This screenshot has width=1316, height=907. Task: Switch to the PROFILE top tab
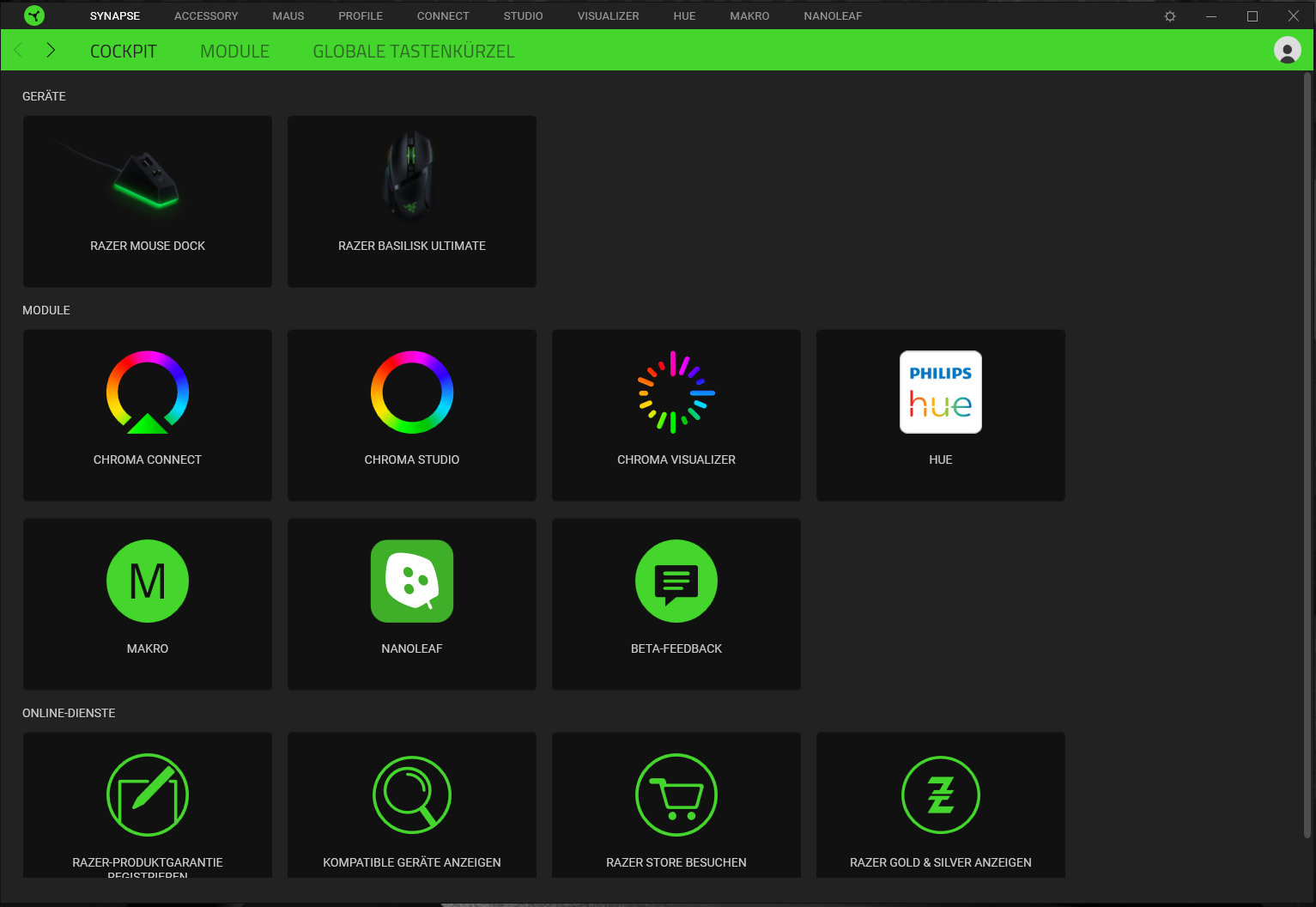(x=361, y=15)
